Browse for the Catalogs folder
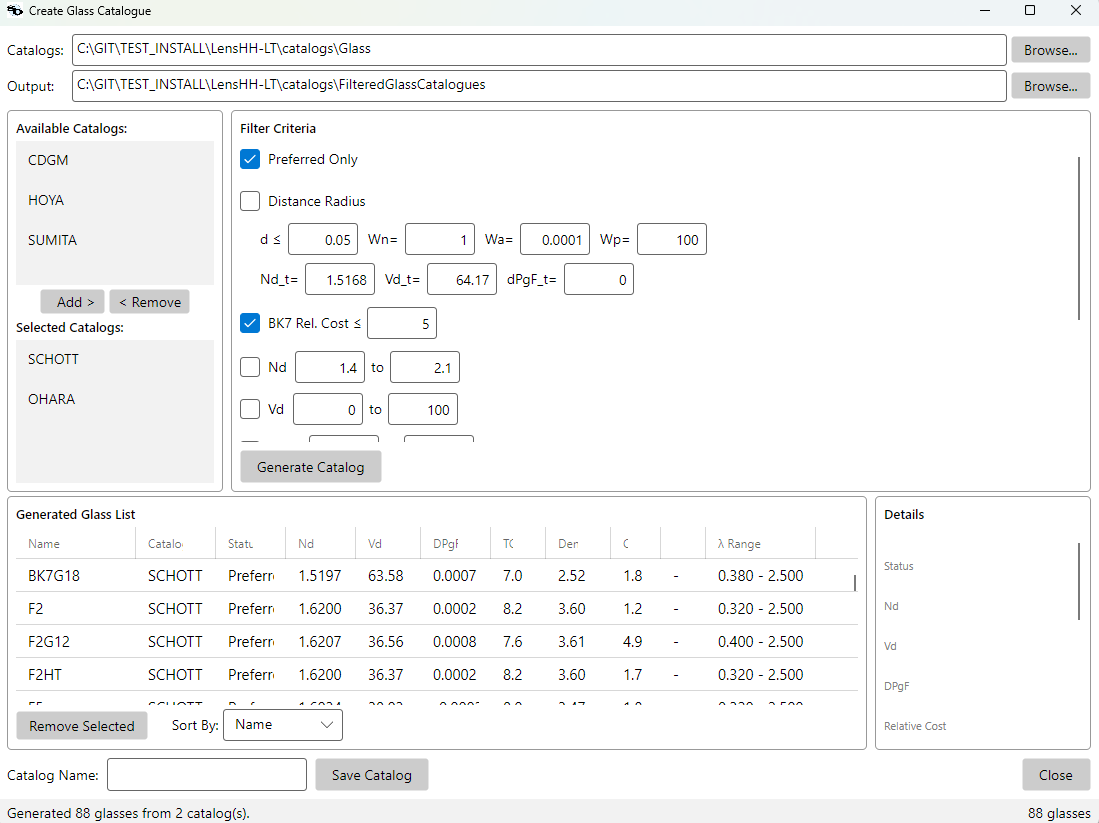Screen dimensions: 1099x823 pyautogui.click(x=1050, y=50)
